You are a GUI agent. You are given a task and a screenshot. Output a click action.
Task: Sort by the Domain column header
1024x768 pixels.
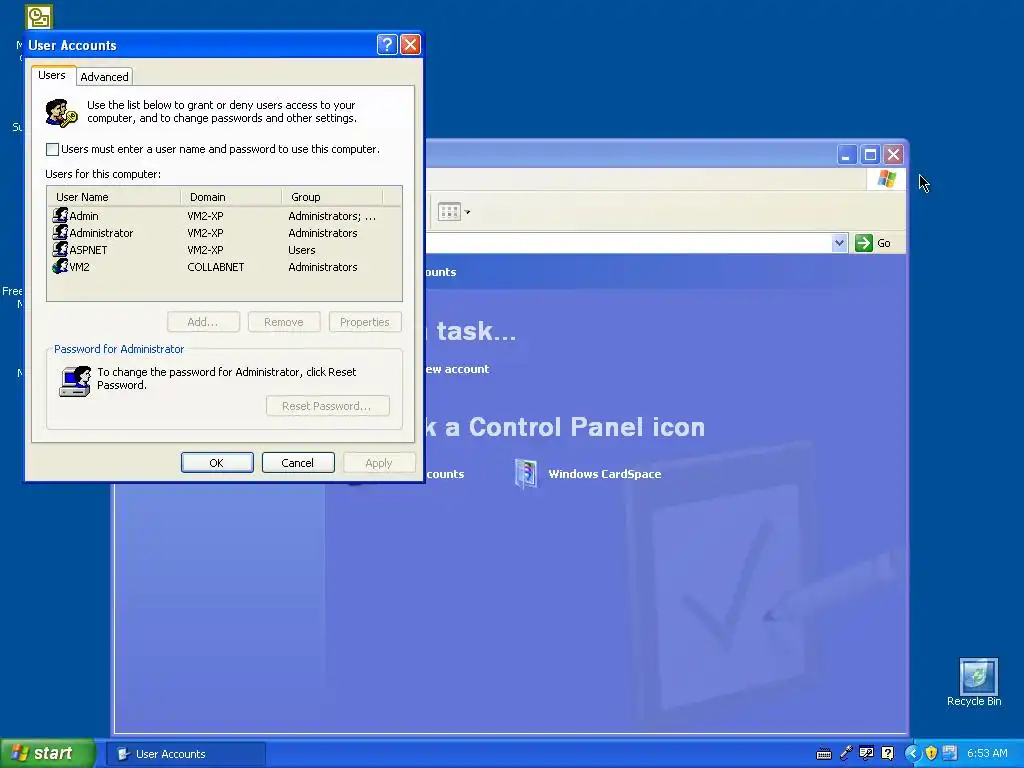point(231,197)
